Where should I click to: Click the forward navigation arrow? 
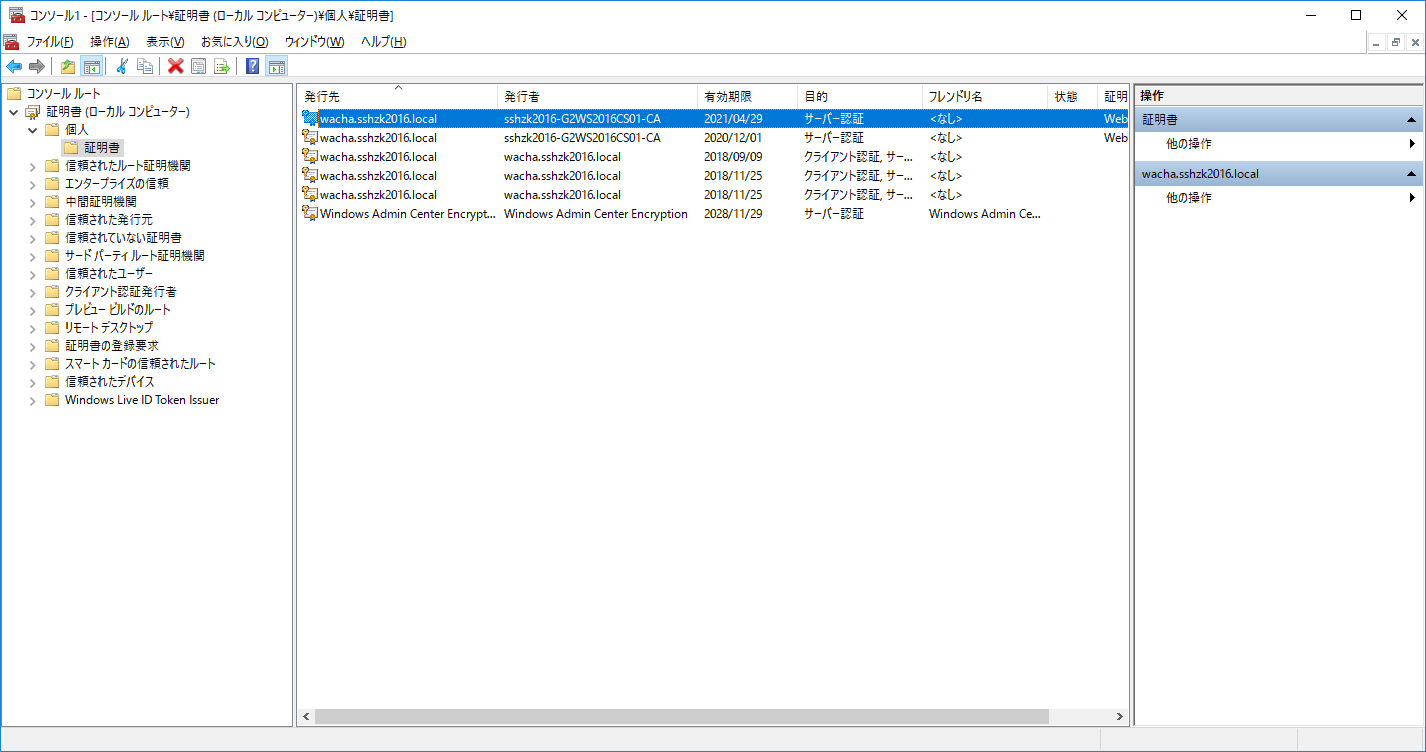pyautogui.click(x=37, y=66)
